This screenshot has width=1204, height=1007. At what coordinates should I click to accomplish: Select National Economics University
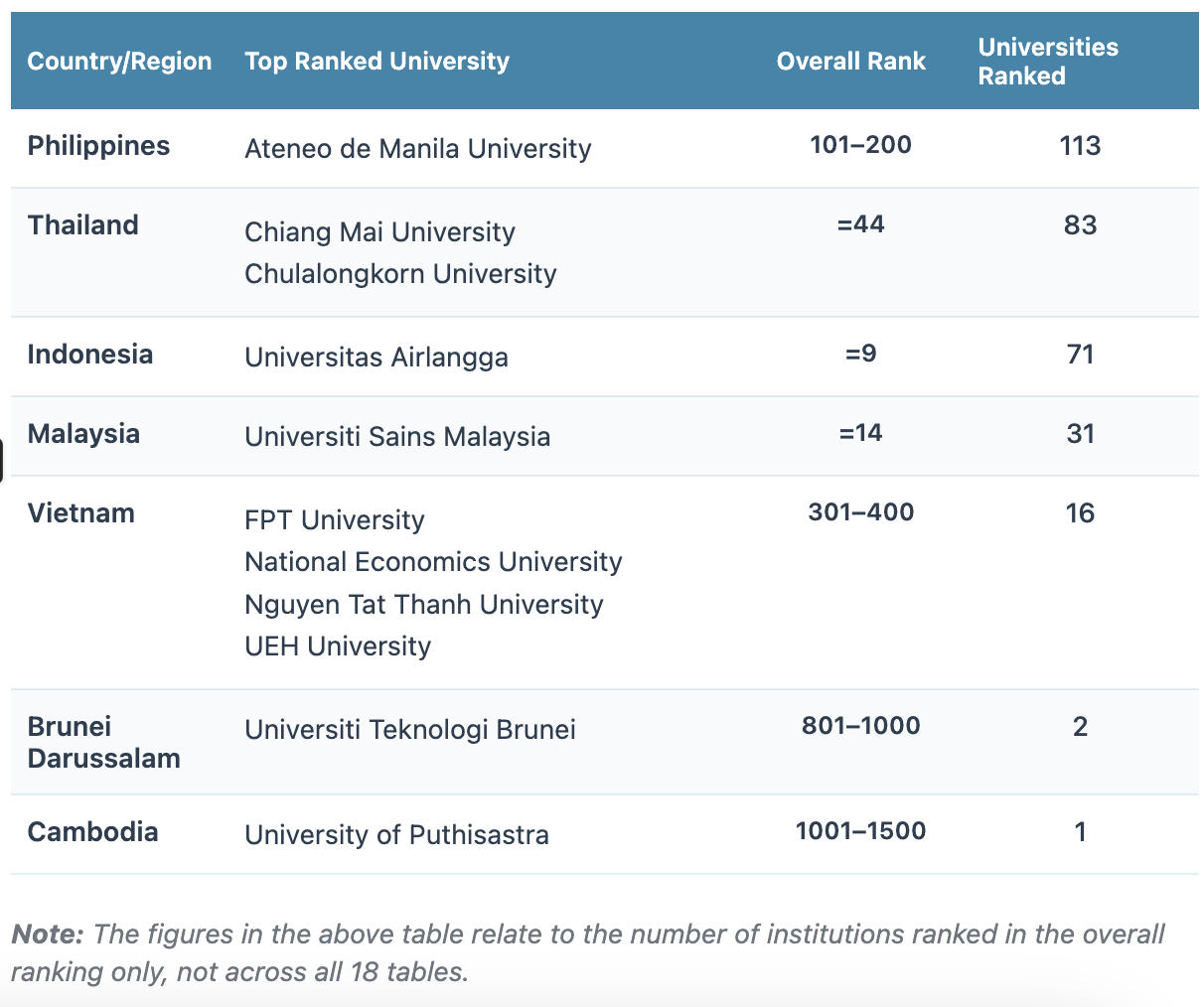(x=433, y=562)
